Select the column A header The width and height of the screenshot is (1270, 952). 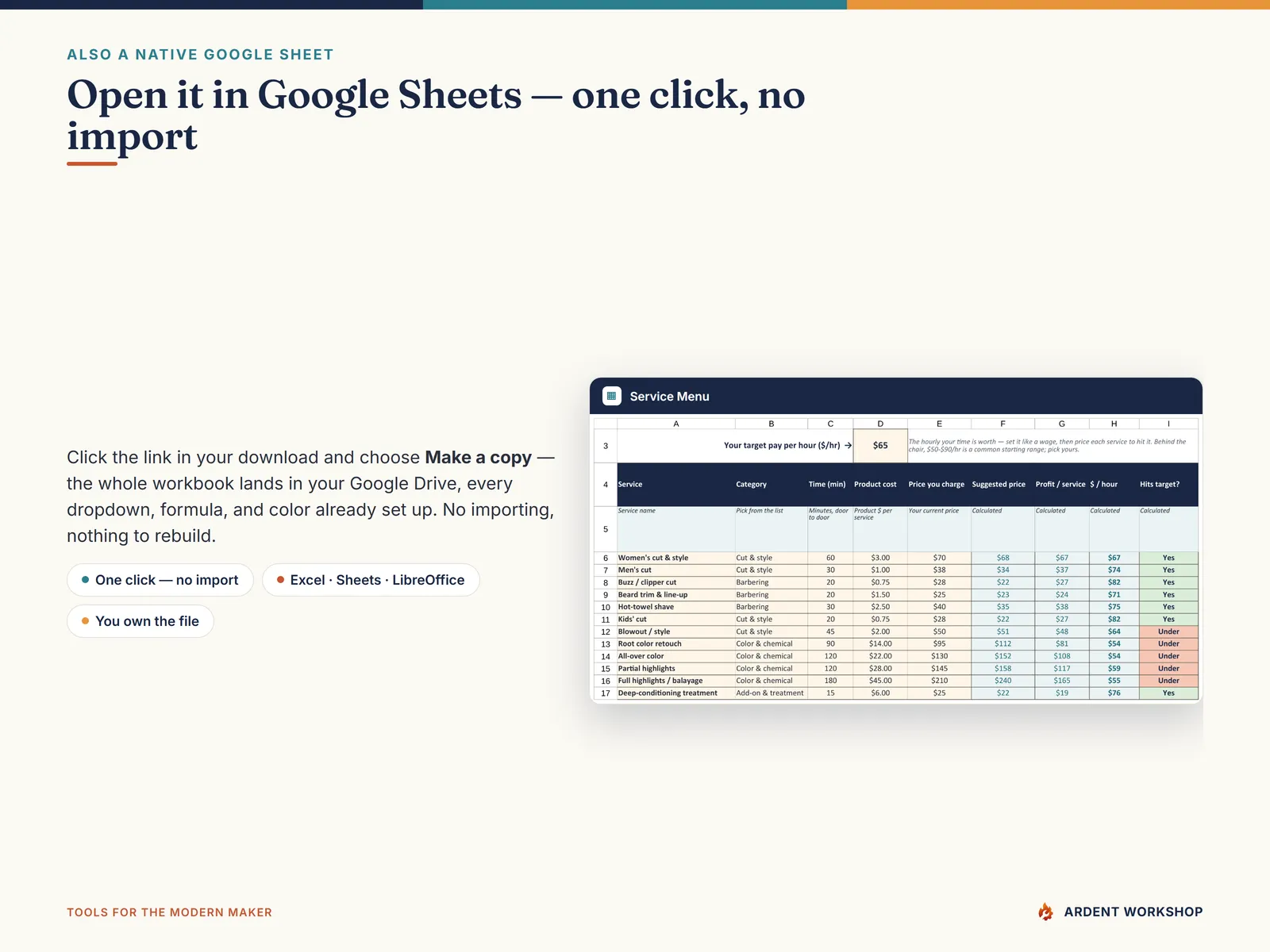click(x=676, y=424)
